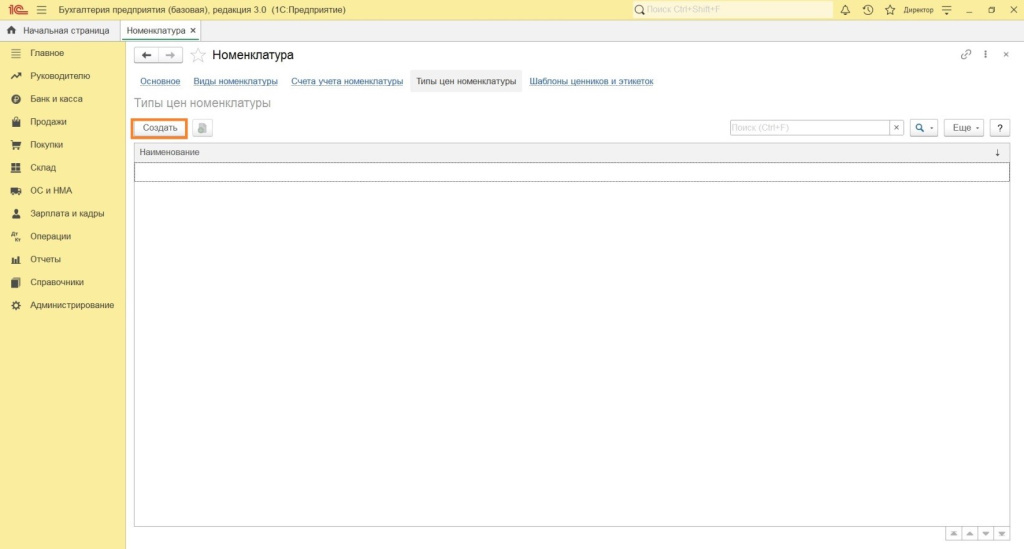
Task: Expand the Еще dropdown menu
Action: coord(964,128)
